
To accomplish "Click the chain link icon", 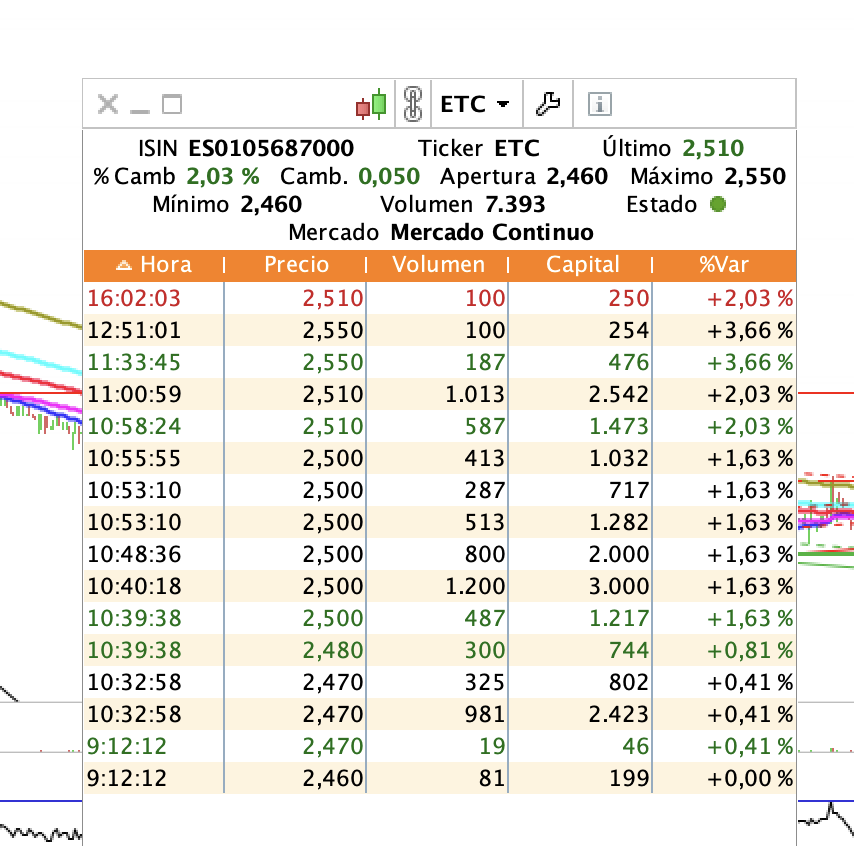I will pyautogui.click(x=412, y=104).
